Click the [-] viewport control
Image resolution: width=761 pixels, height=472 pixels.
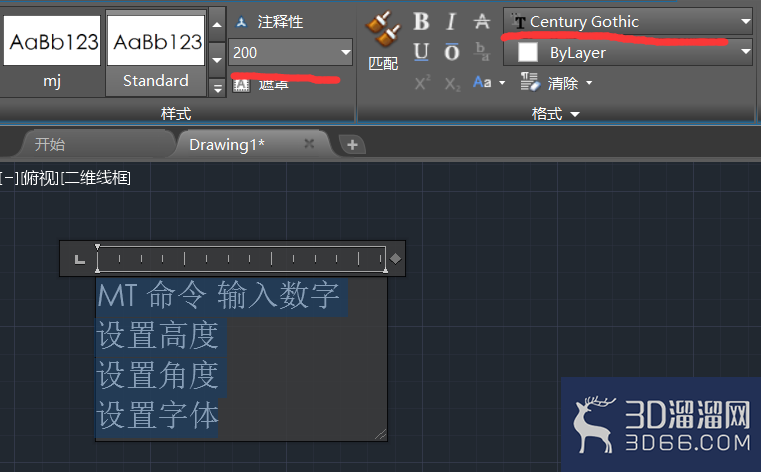coord(9,178)
